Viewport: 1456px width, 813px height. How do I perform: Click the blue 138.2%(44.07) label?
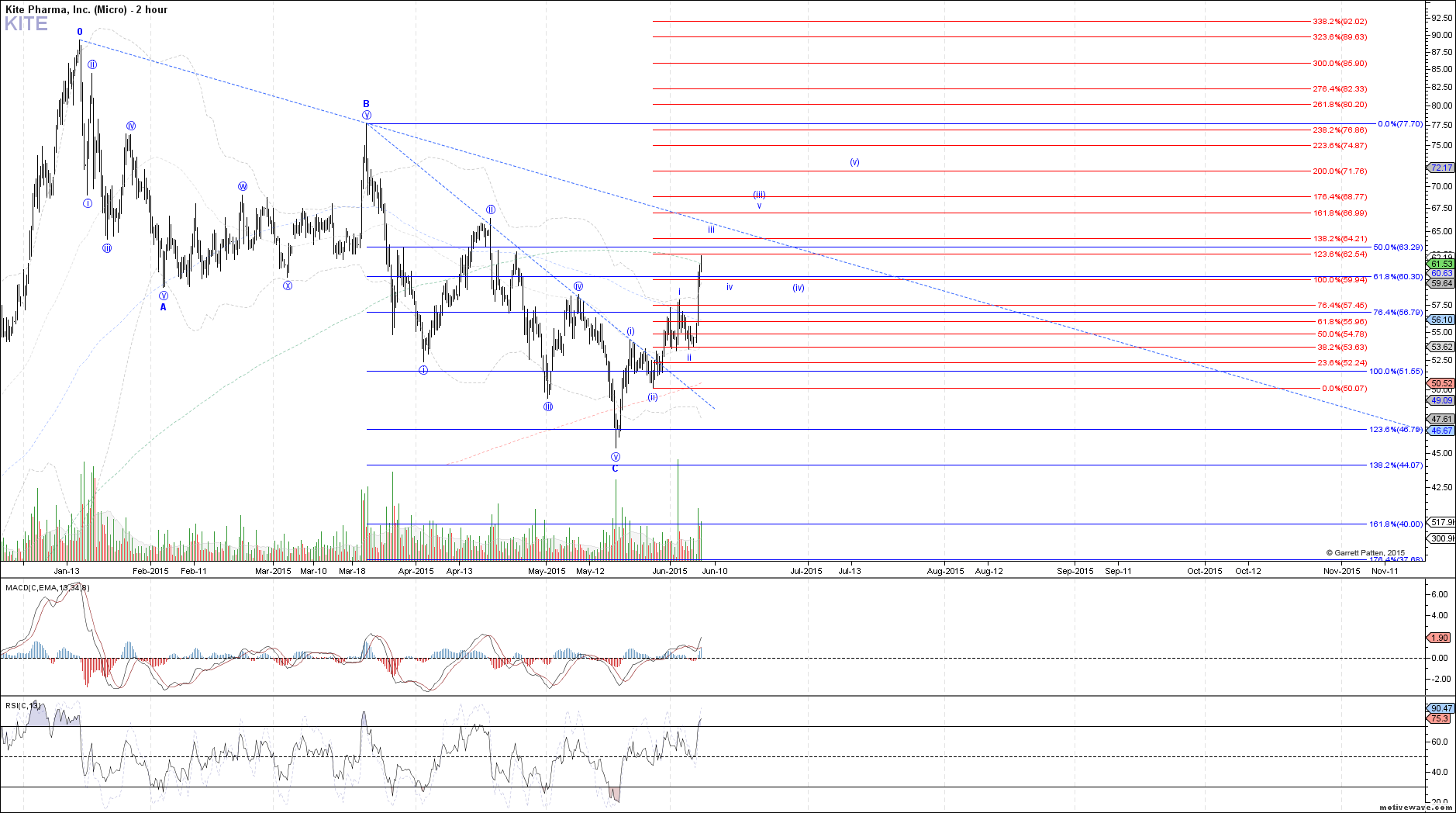pos(1396,465)
